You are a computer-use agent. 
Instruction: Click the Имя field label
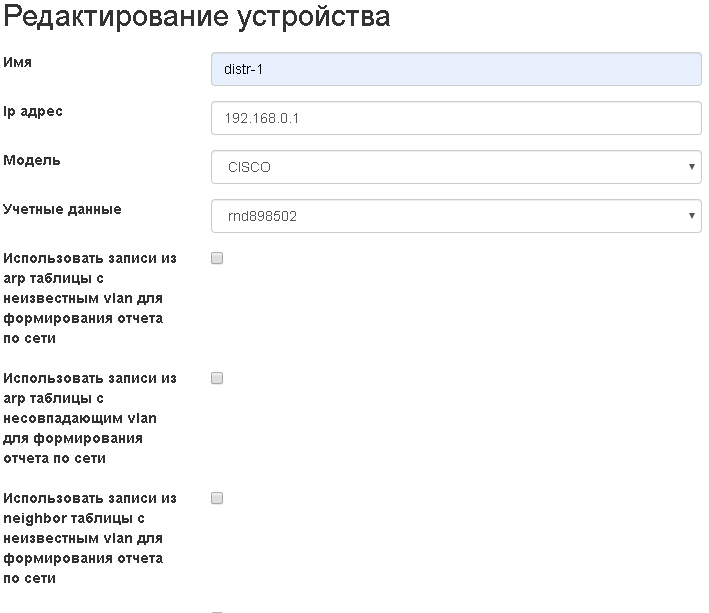pos(18,62)
